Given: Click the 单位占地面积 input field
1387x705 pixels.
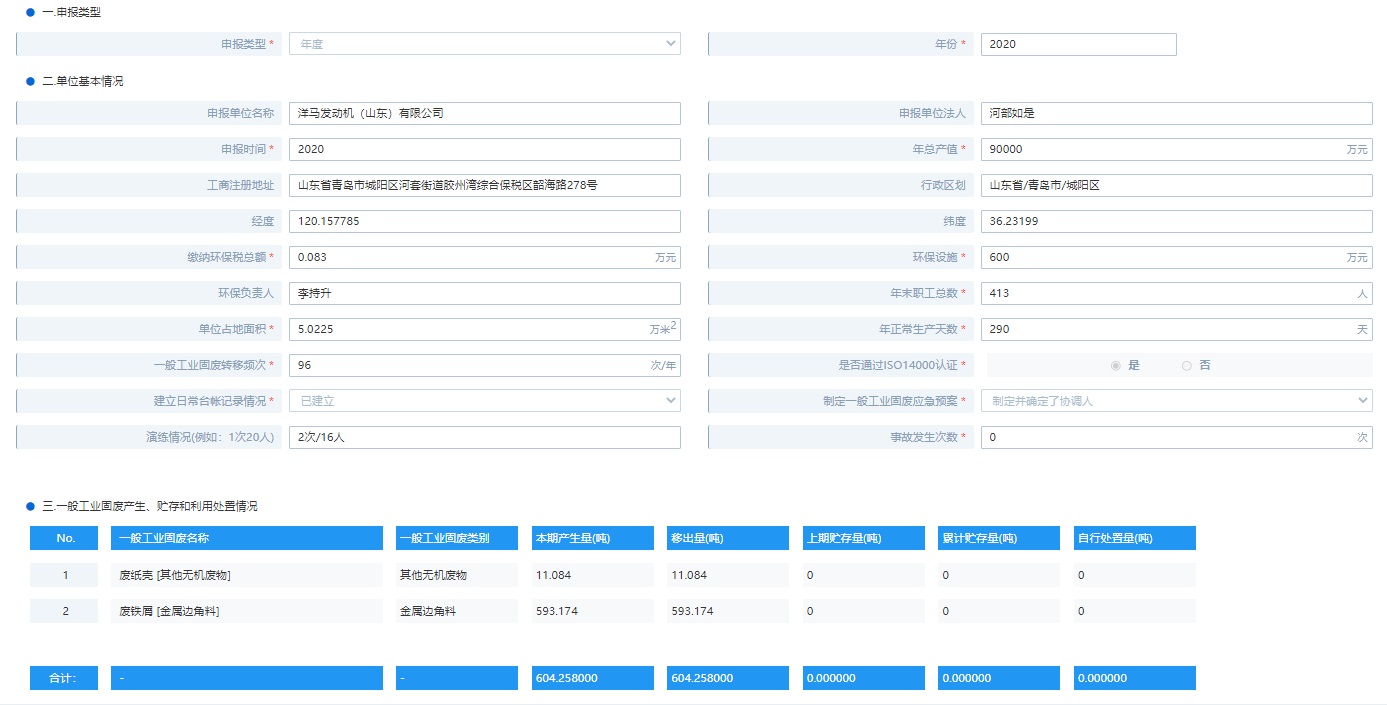Looking at the screenshot, I should point(468,329).
